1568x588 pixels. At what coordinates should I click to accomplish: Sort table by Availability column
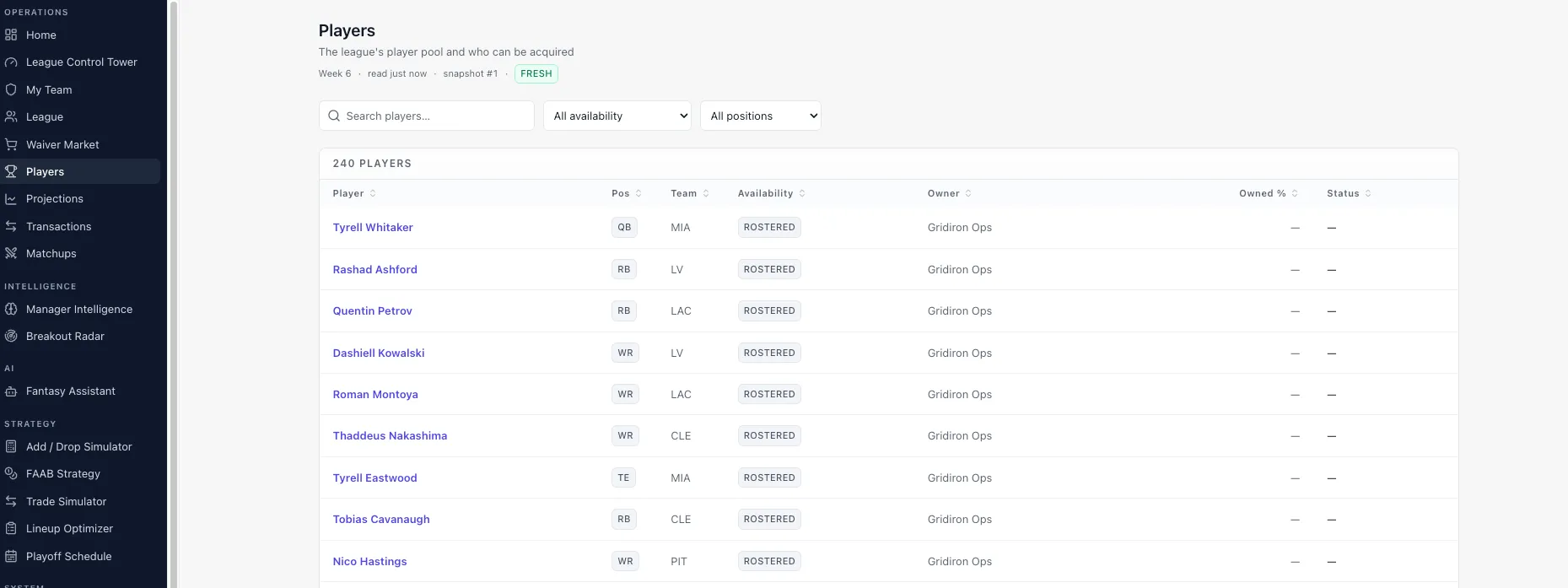[x=772, y=193]
